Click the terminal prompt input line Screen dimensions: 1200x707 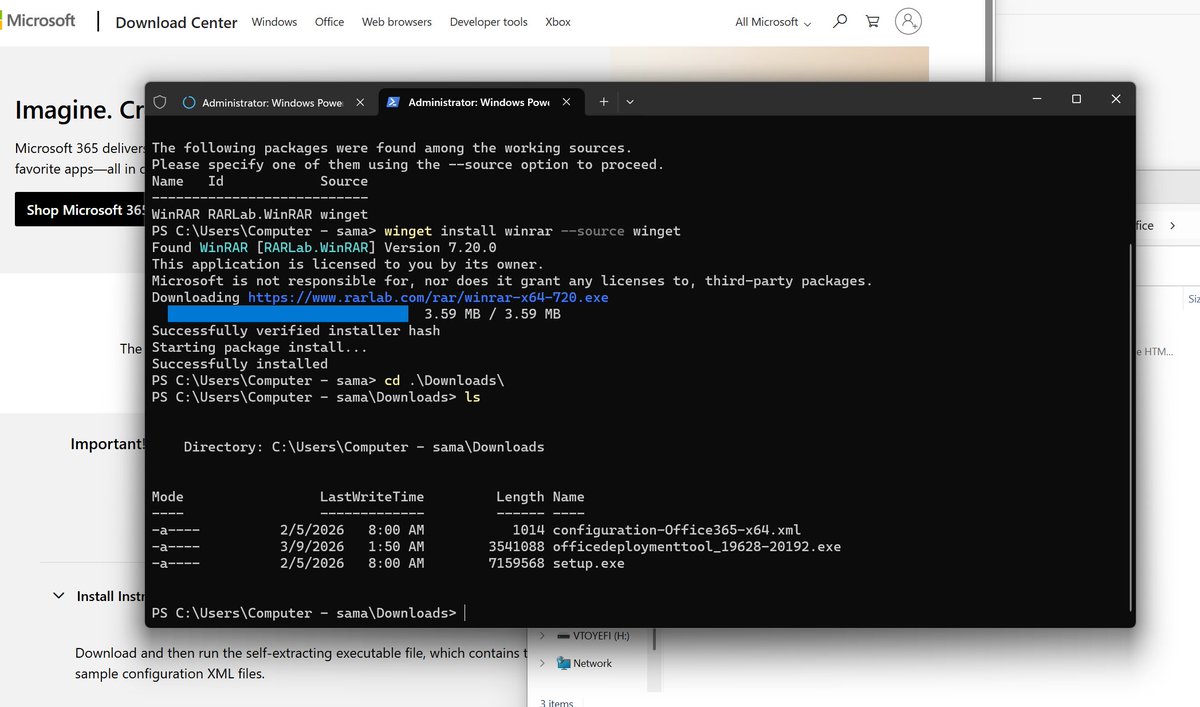(640, 613)
